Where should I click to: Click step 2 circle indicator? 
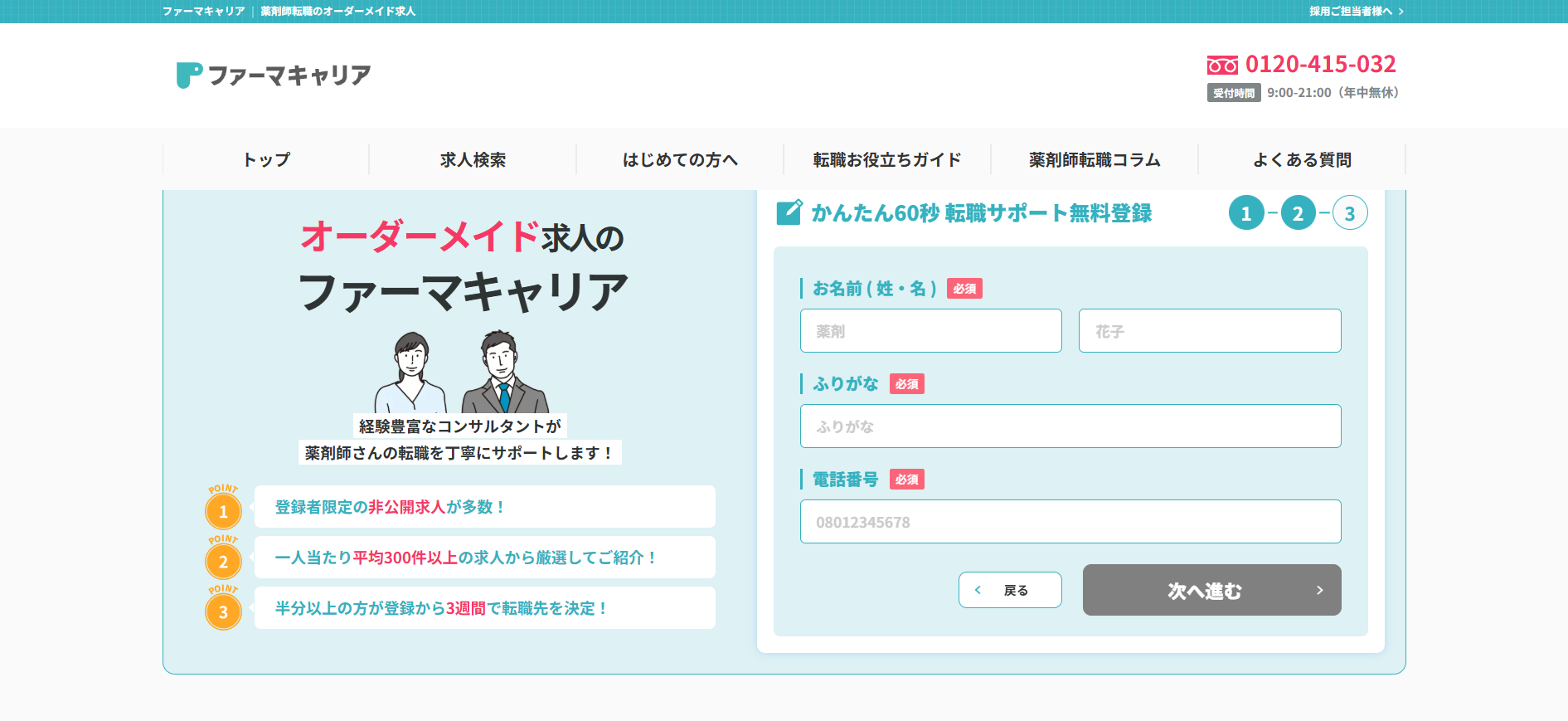pos(1299,213)
